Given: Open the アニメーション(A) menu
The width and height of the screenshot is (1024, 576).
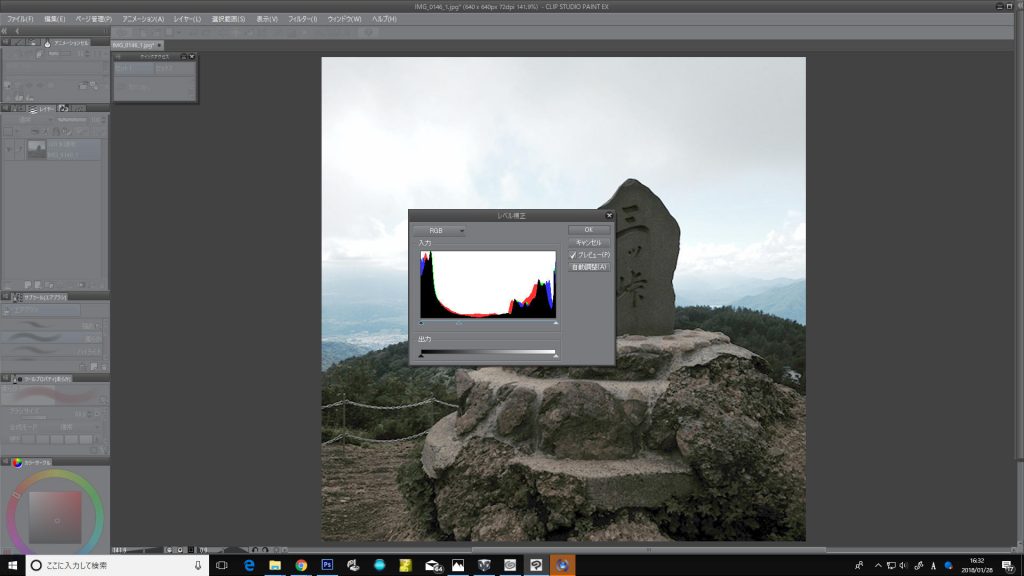Looking at the screenshot, I should (143, 20).
